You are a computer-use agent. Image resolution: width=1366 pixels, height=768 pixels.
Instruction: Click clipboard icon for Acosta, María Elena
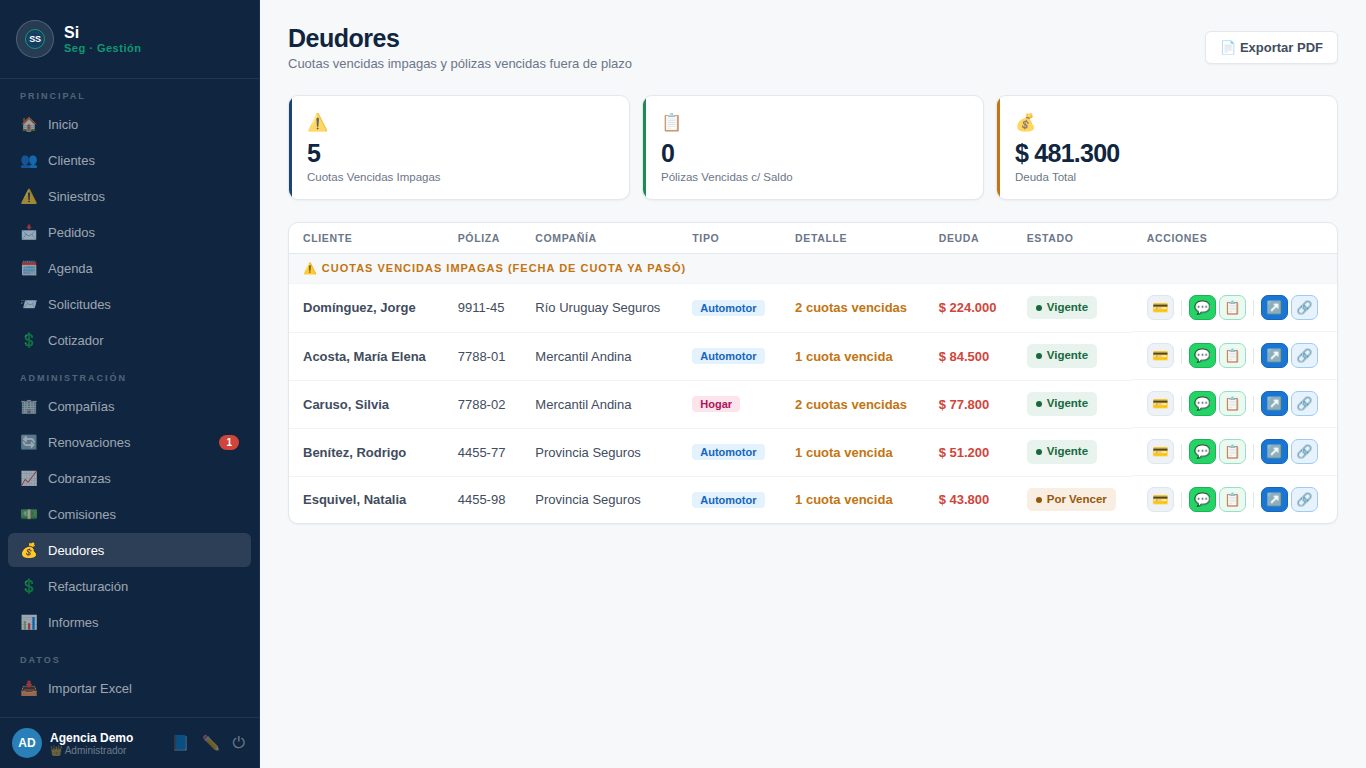pyautogui.click(x=1232, y=356)
